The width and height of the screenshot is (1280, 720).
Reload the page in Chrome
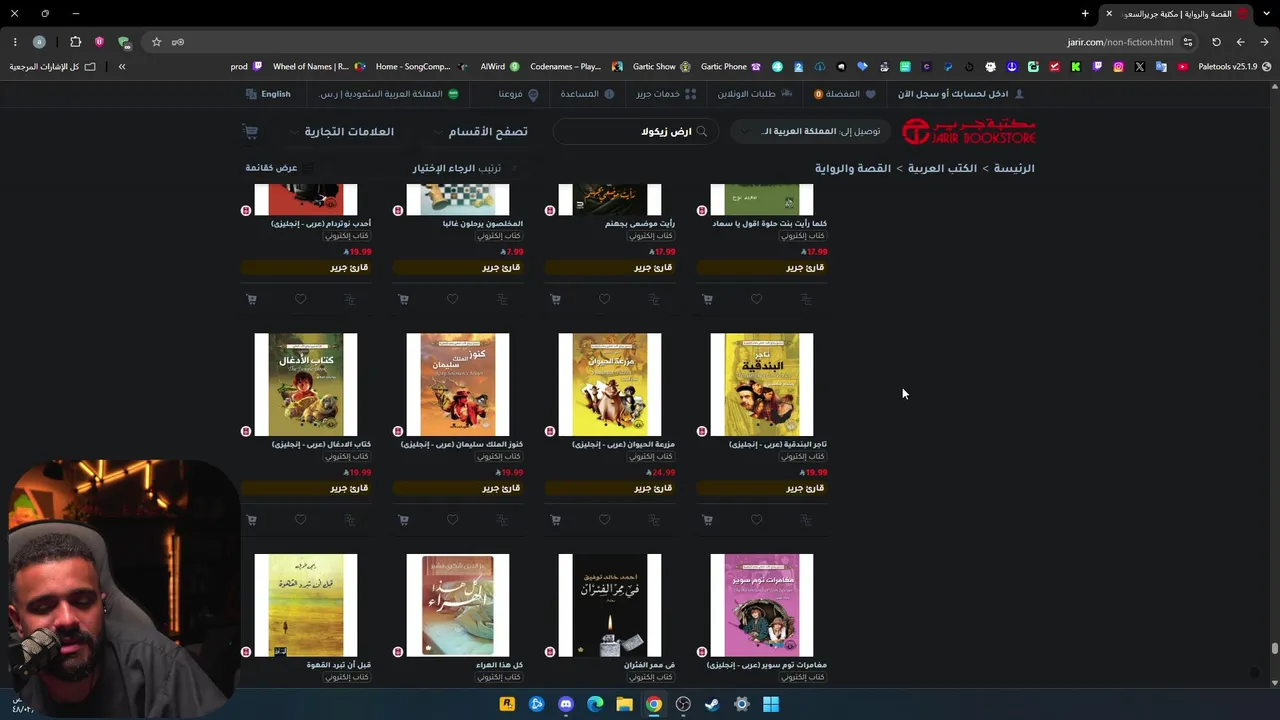[x=1216, y=42]
